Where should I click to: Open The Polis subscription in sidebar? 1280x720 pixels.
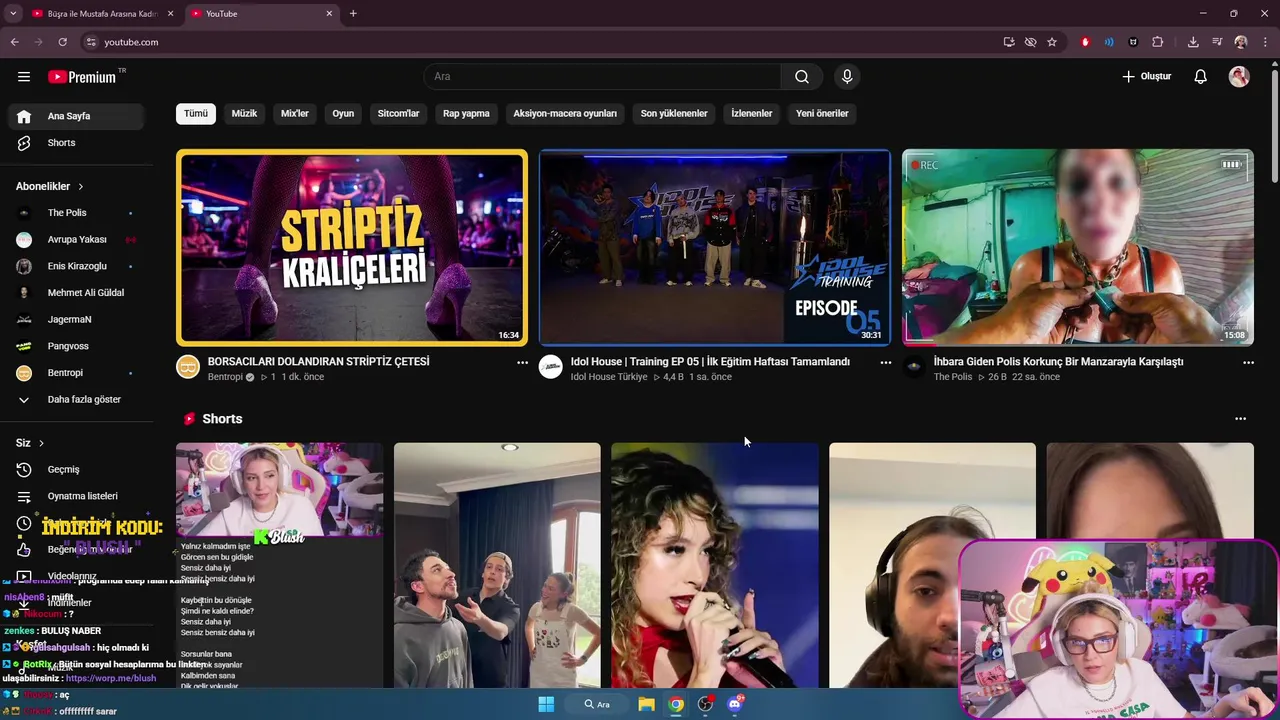point(76,213)
